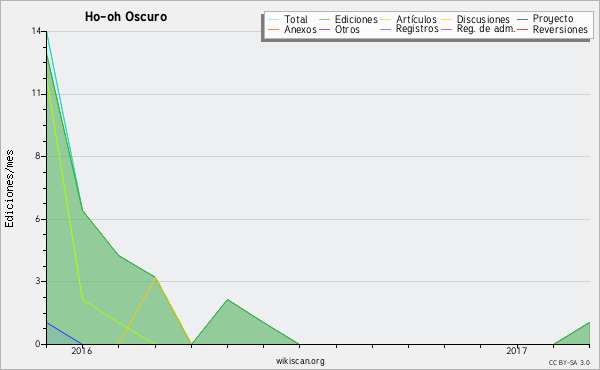Click the 2017 x-axis label

517,350
